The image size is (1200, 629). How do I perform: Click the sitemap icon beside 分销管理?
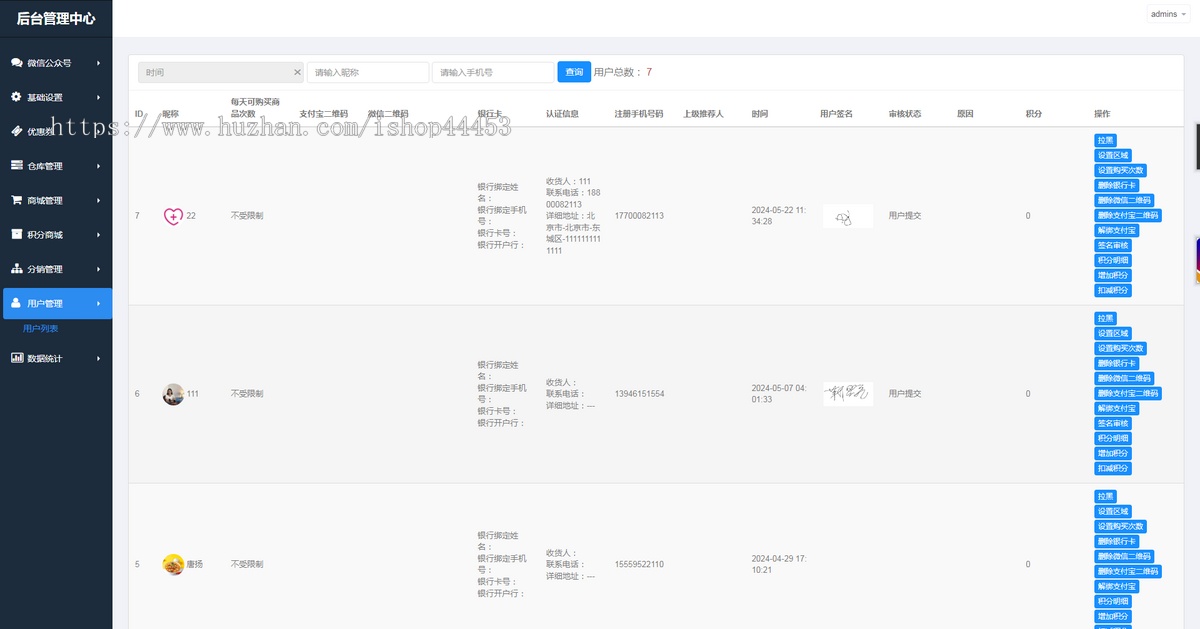(x=17, y=268)
